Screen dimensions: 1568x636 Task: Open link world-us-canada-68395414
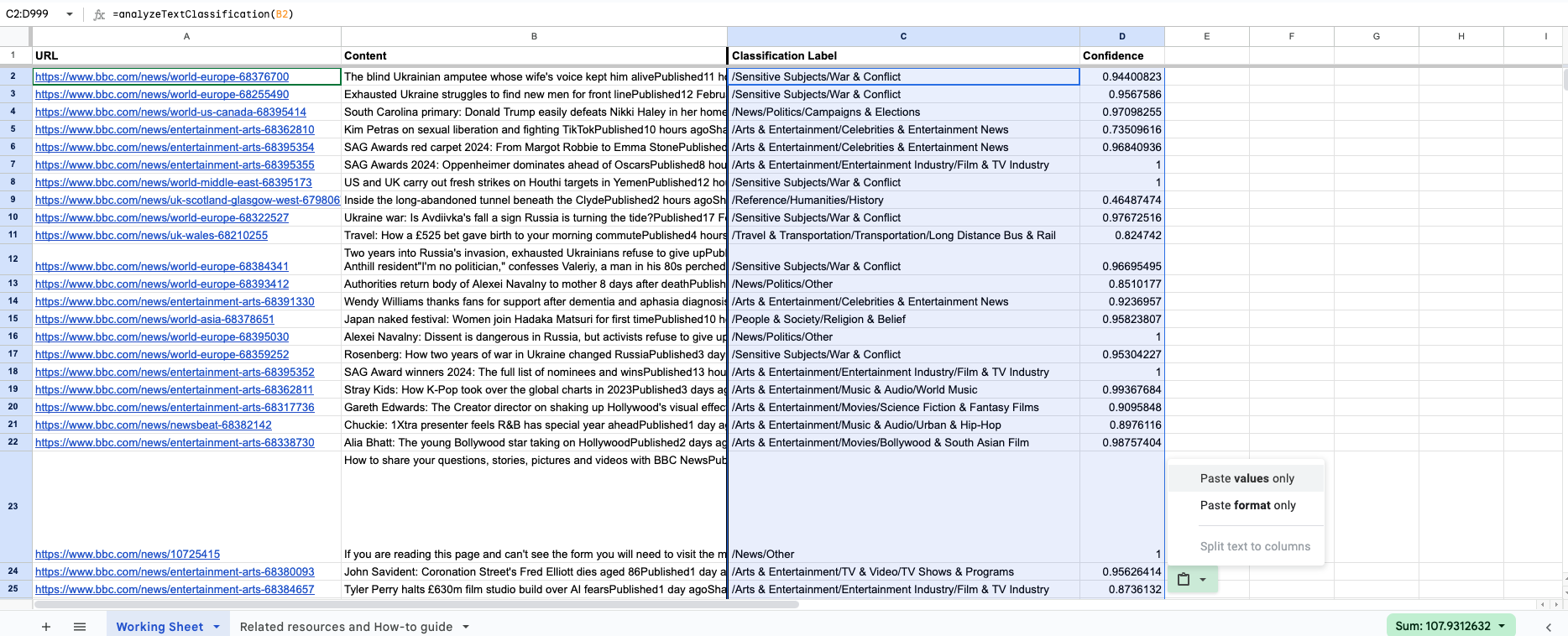(x=170, y=112)
